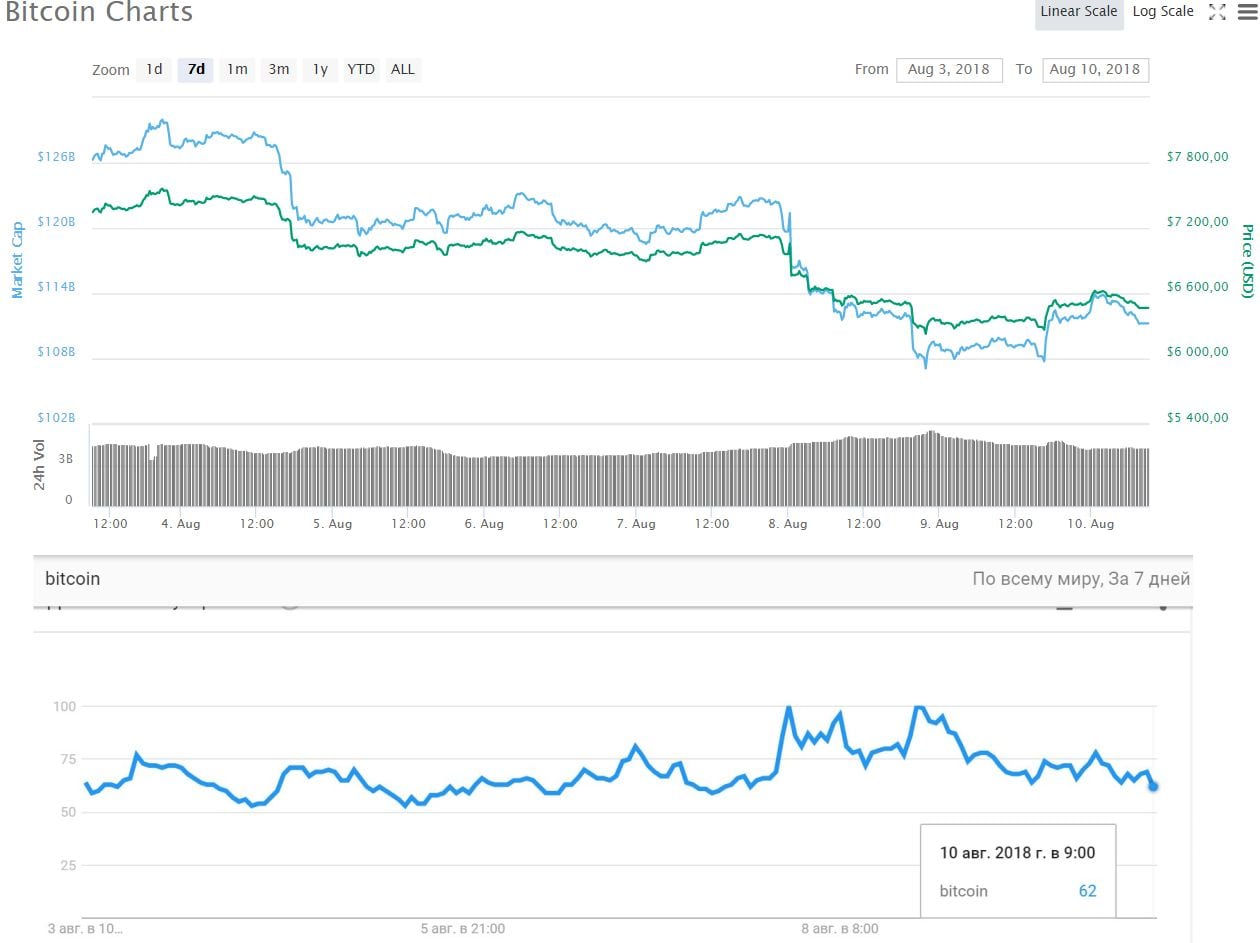
Task: Select the 1d zoom range
Action: pos(154,69)
